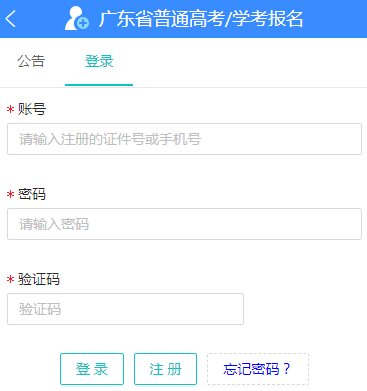367x391 pixels.
Task: Click the user-plus avatar icon in header
Action: click(x=77, y=19)
